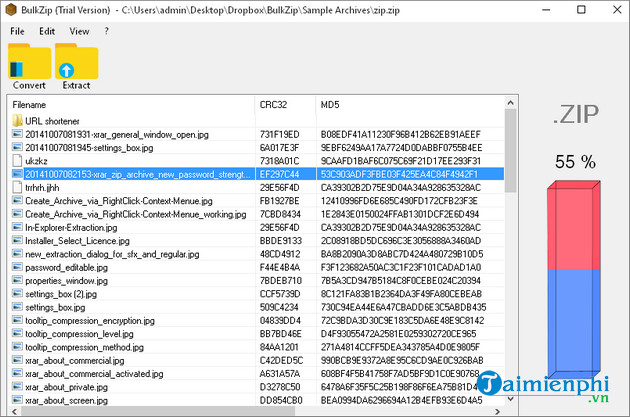Click the Extract folder icon
630x417 pixels.
(x=76, y=61)
